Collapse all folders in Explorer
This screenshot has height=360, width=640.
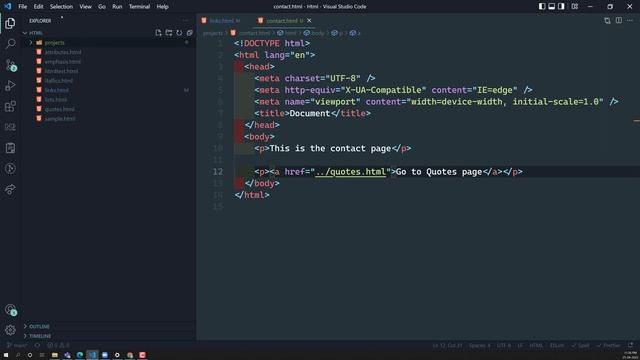(x=190, y=33)
